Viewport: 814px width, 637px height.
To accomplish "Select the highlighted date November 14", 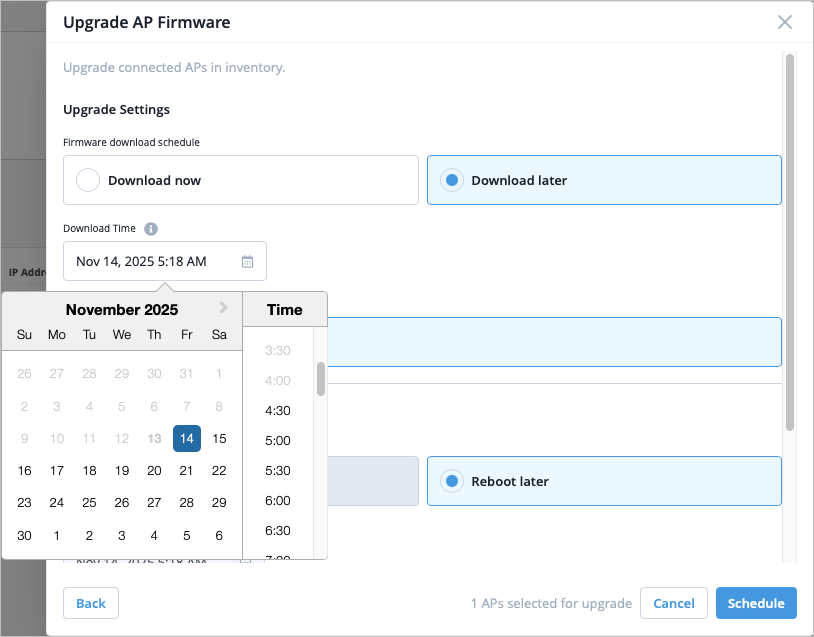I will pos(187,439).
